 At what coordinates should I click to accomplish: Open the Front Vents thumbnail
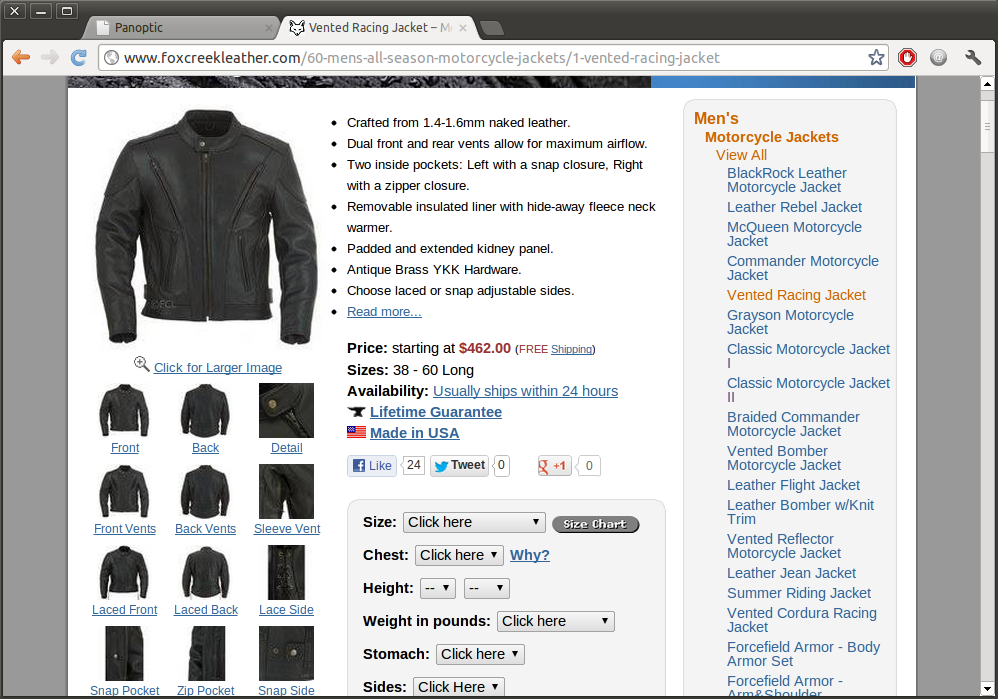click(124, 491)
